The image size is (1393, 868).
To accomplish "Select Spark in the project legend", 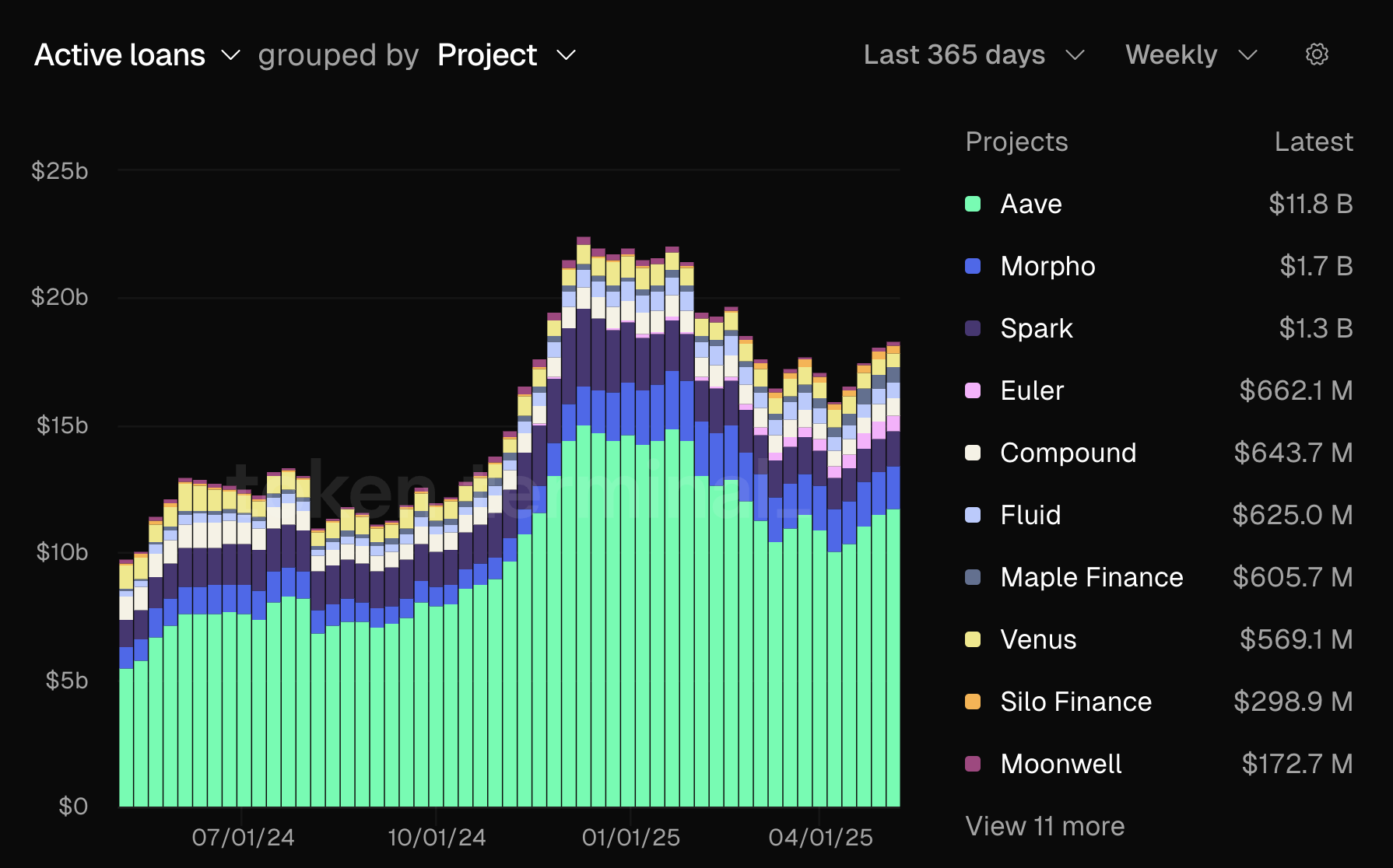I will (1037, 328).
